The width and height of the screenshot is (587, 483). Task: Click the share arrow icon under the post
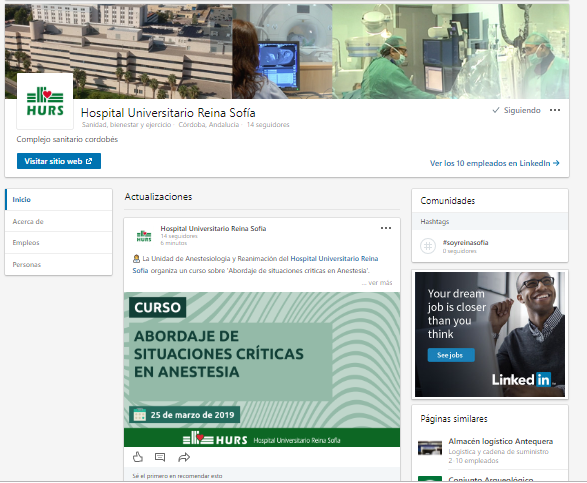coord(184,457)
